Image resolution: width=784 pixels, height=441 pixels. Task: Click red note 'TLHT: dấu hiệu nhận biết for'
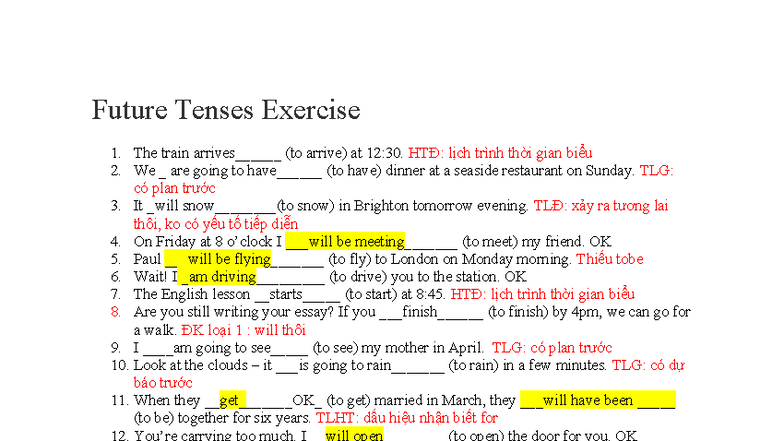coord(406,418)
